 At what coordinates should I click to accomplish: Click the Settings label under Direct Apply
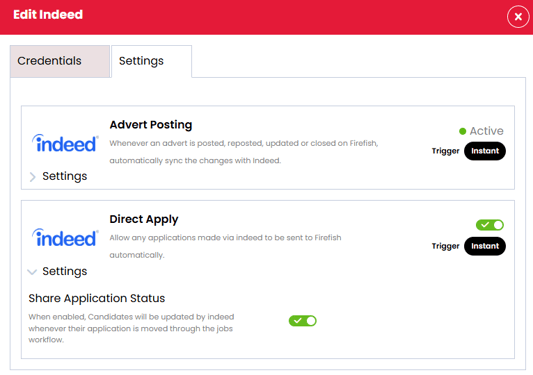coord(65,271)
